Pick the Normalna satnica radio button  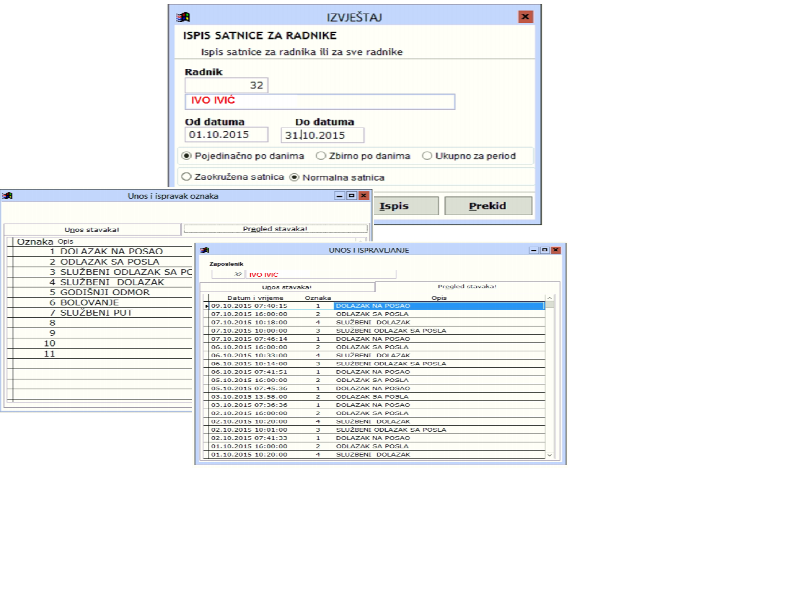pyautogui.click(x=294, y=177)
